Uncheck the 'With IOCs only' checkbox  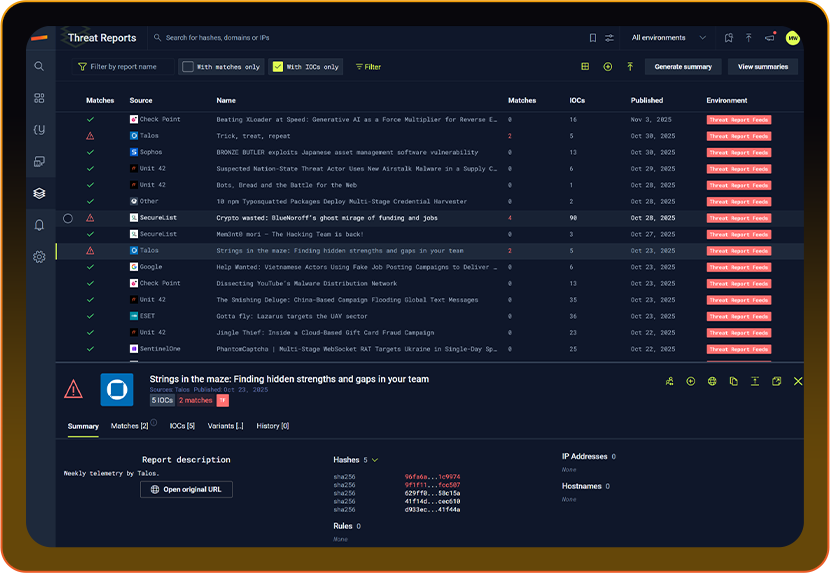278,67
